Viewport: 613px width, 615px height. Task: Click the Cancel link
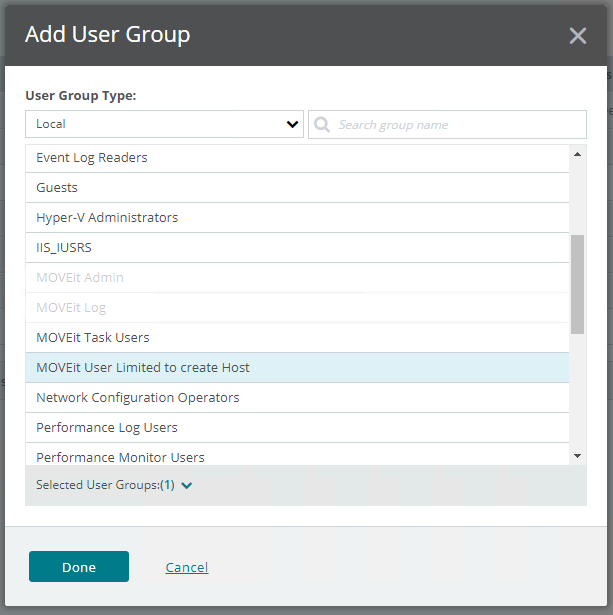[187, 567]
